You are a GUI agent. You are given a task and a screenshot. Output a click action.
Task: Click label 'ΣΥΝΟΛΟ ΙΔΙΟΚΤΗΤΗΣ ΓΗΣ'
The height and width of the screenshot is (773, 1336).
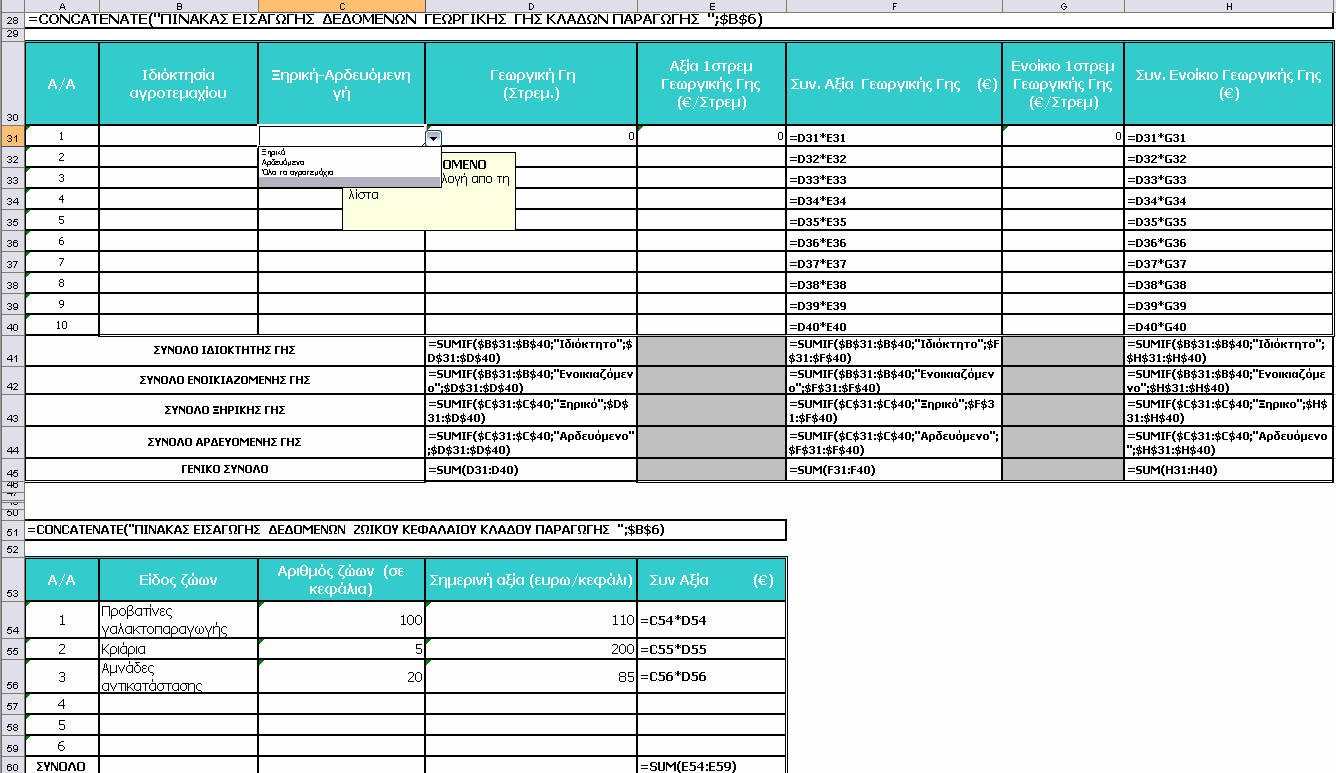224,351
